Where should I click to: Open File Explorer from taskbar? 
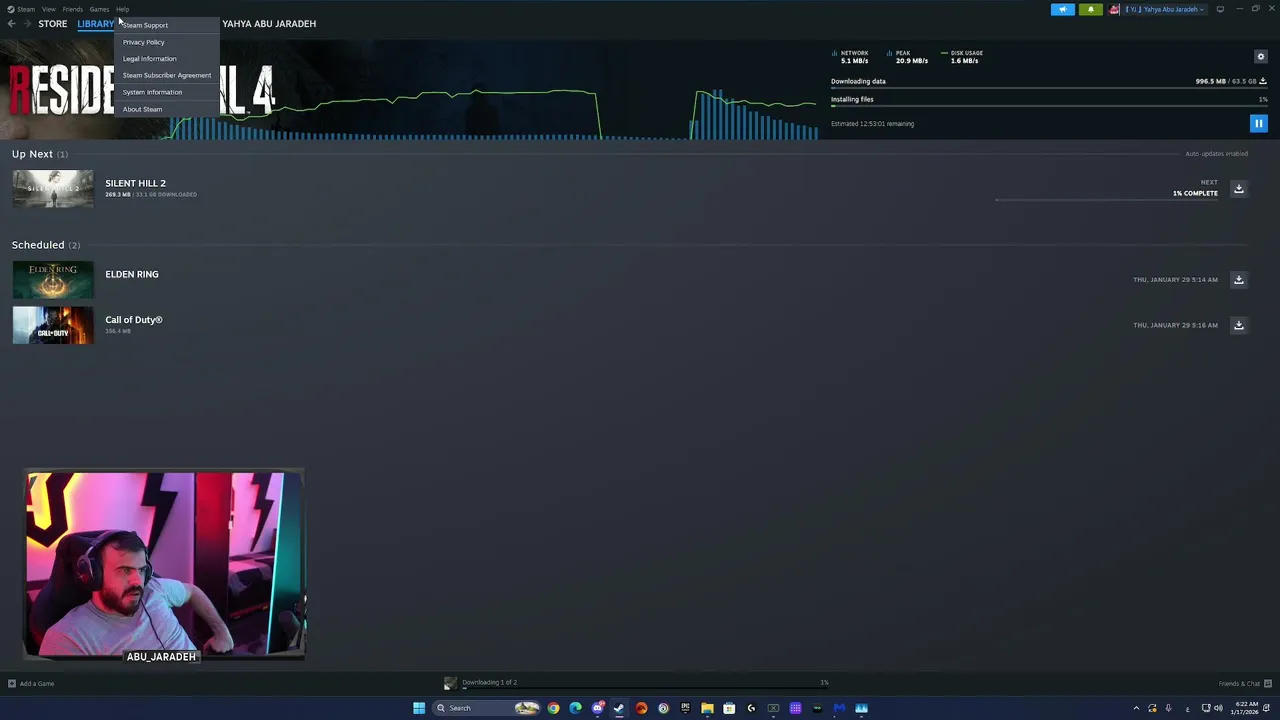pyautogui.click(x=707, y=708)
